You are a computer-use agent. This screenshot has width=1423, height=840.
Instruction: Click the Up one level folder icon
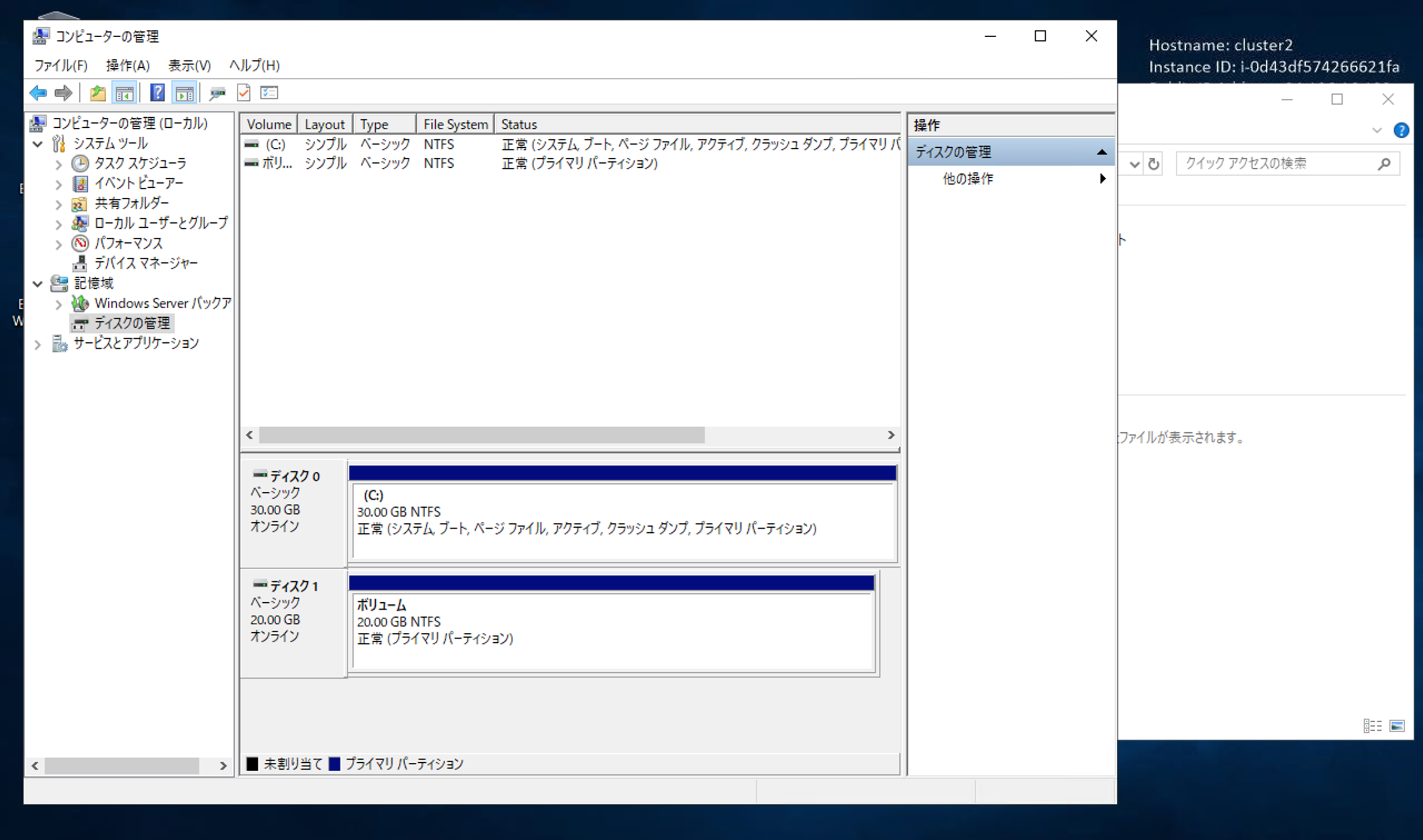click(97, 92)
